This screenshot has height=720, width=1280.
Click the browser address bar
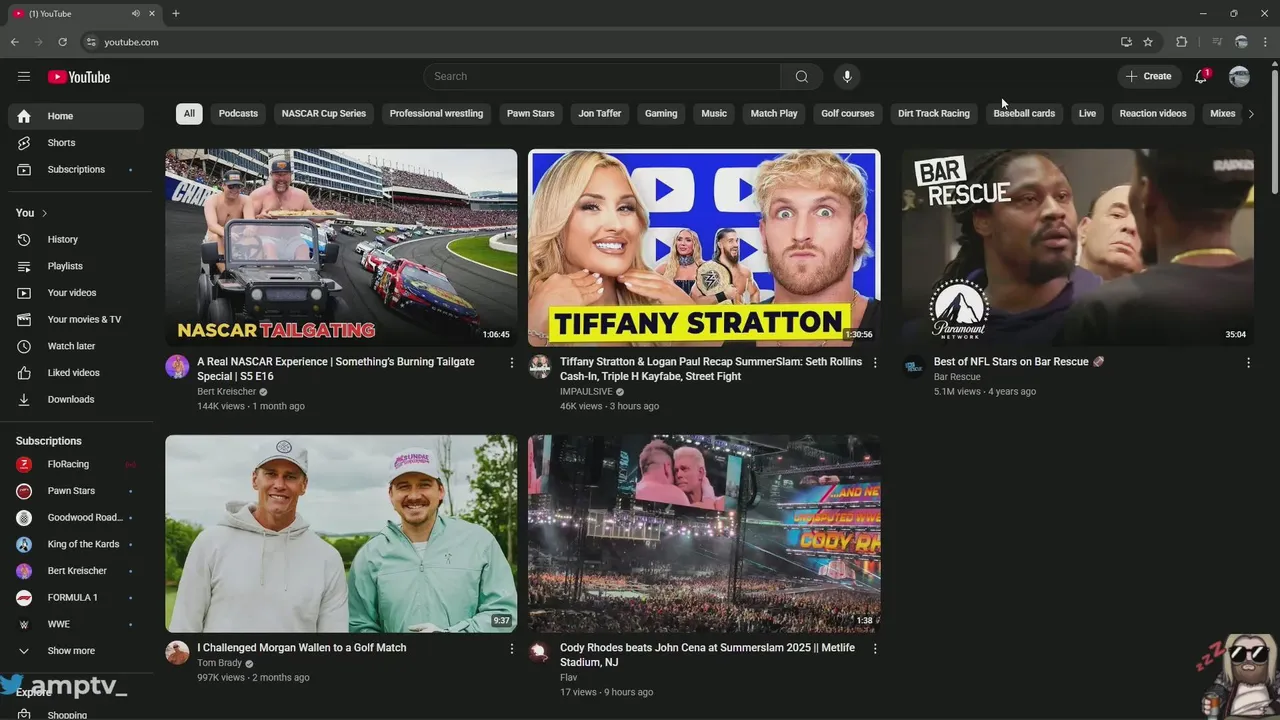(x=600, y=42)
